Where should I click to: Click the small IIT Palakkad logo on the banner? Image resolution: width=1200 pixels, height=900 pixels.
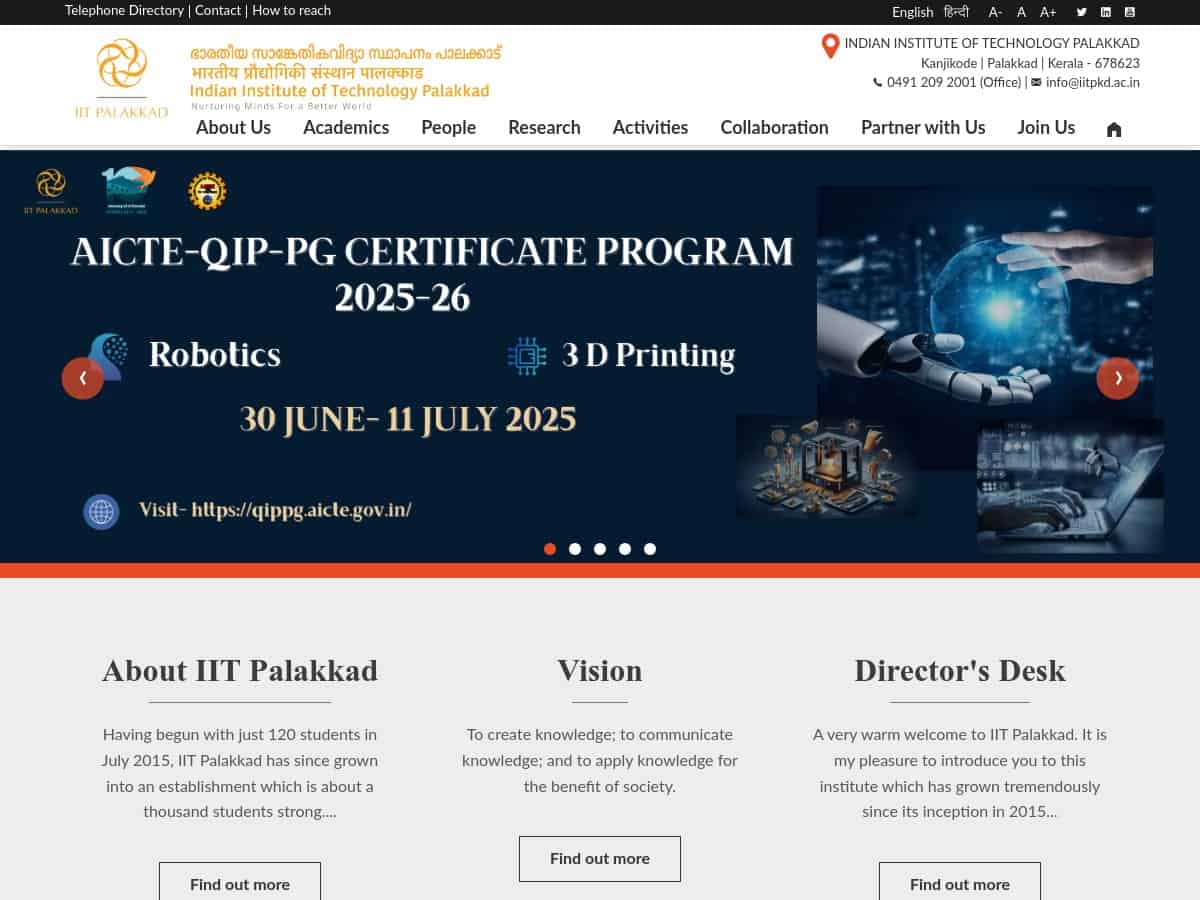(x=50, y=191)
